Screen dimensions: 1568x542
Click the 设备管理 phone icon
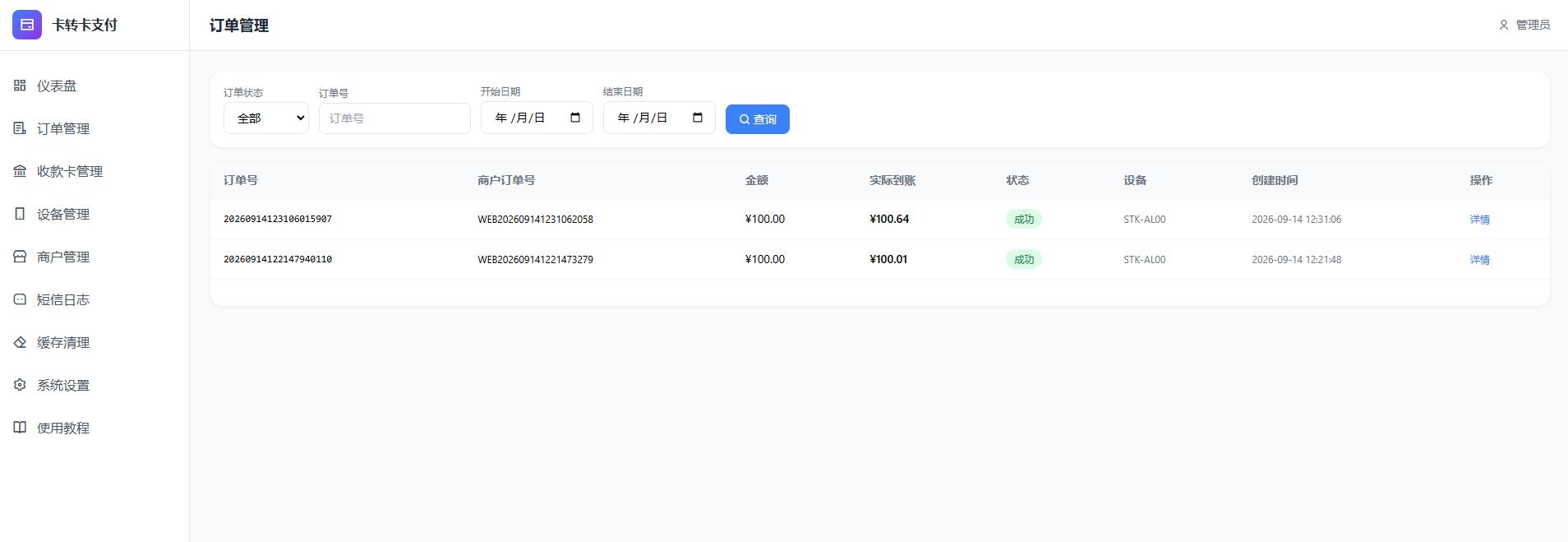point(20,214)
